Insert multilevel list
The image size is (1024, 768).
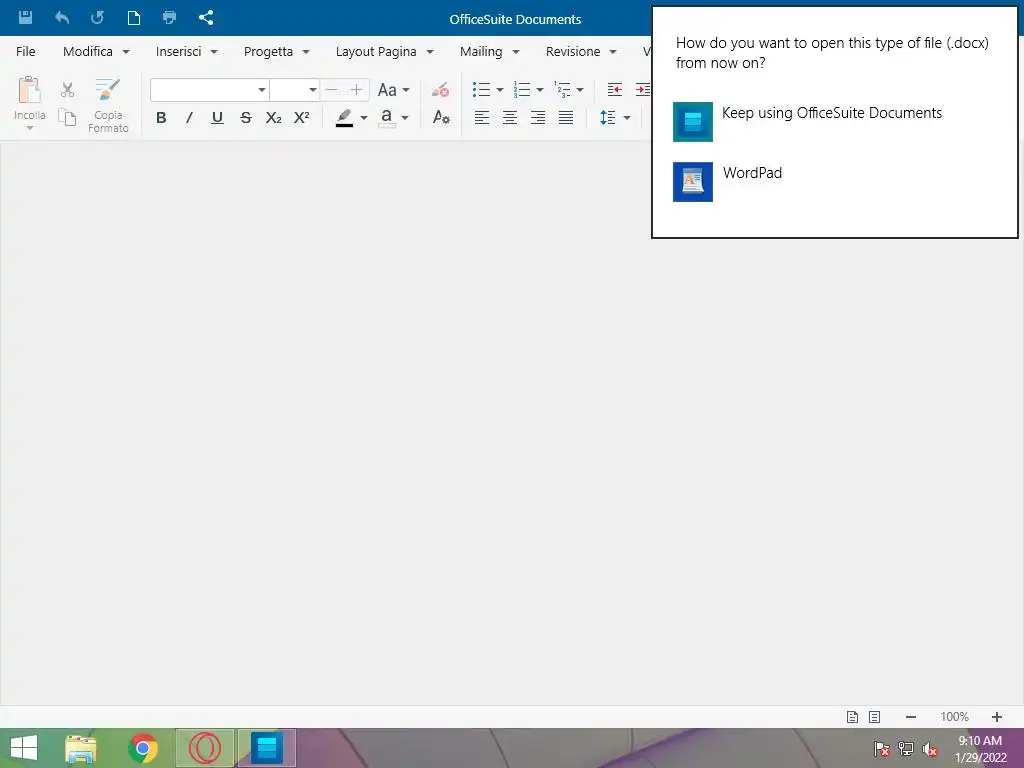coord(562,89)
